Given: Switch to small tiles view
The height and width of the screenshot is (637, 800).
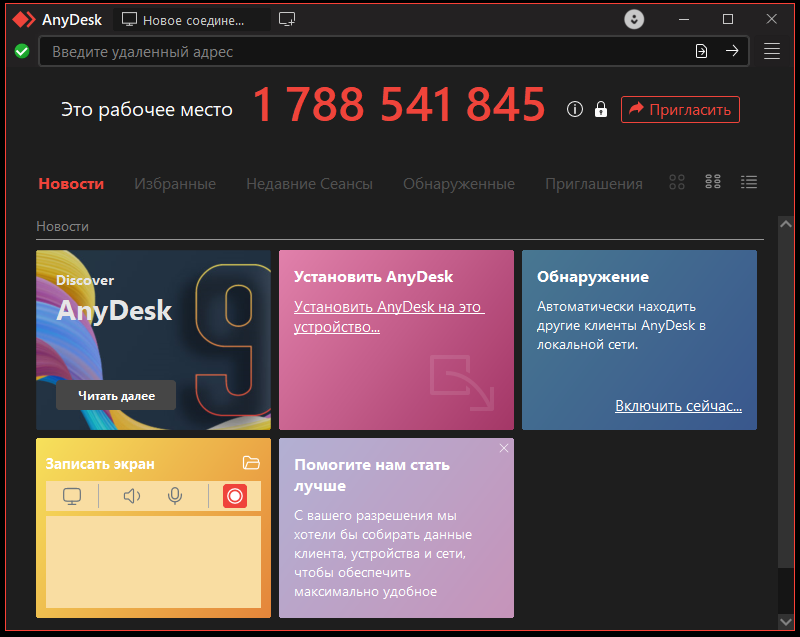Looking at the screenshot, I should (x=713, y=182).
